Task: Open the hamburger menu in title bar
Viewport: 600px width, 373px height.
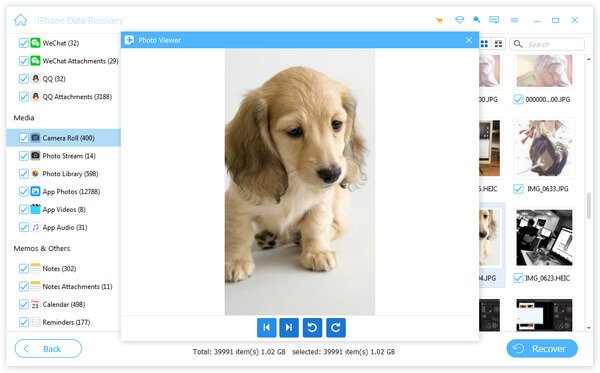Action: tap(515, 20)
